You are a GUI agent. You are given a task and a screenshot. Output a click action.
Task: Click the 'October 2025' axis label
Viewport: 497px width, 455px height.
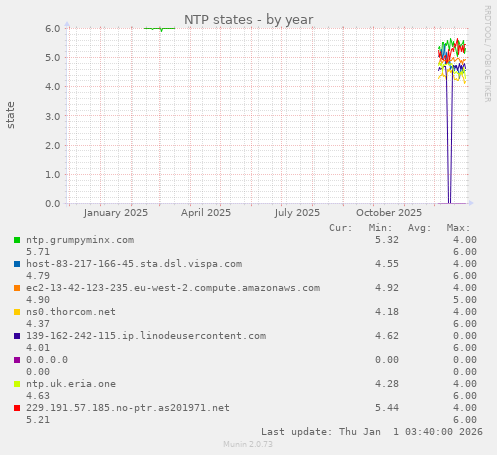(x=389, y=213)
